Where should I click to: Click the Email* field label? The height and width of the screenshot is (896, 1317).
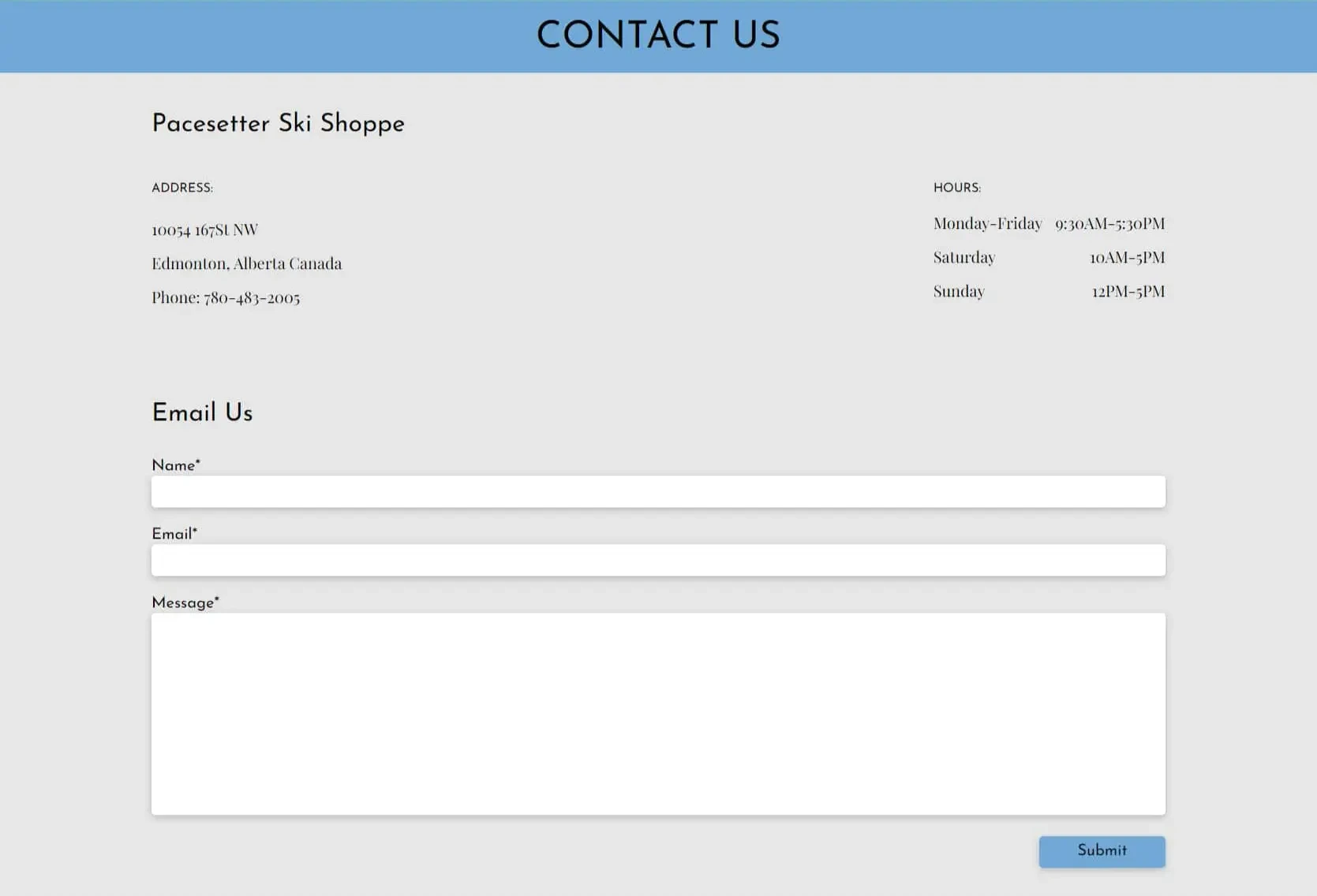click(174, 534)
